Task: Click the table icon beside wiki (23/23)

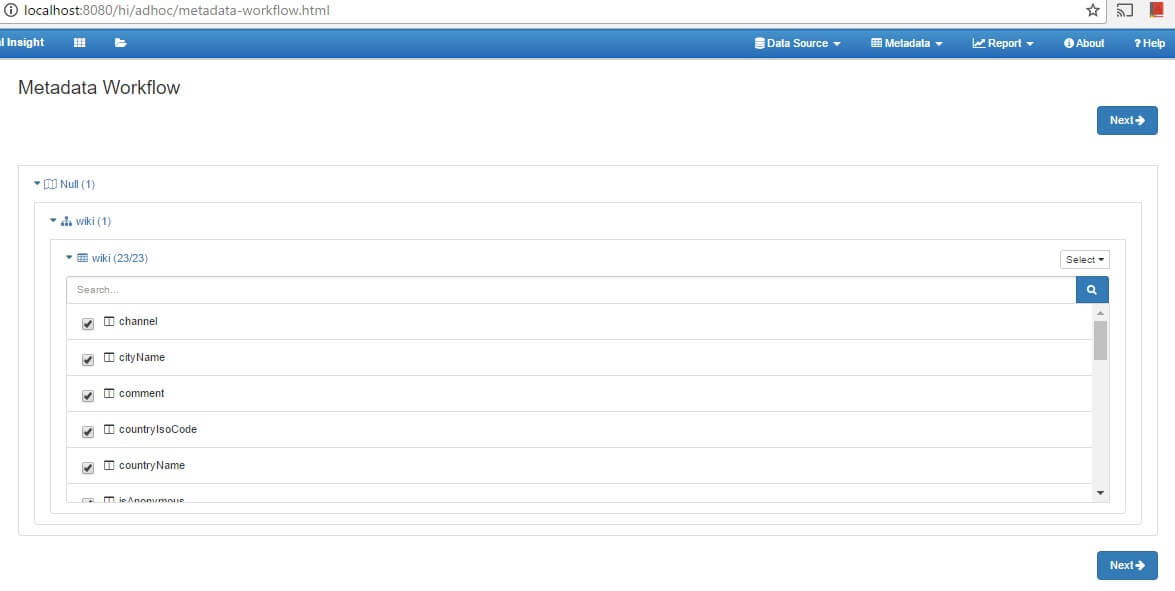Action: coord(82,258)
